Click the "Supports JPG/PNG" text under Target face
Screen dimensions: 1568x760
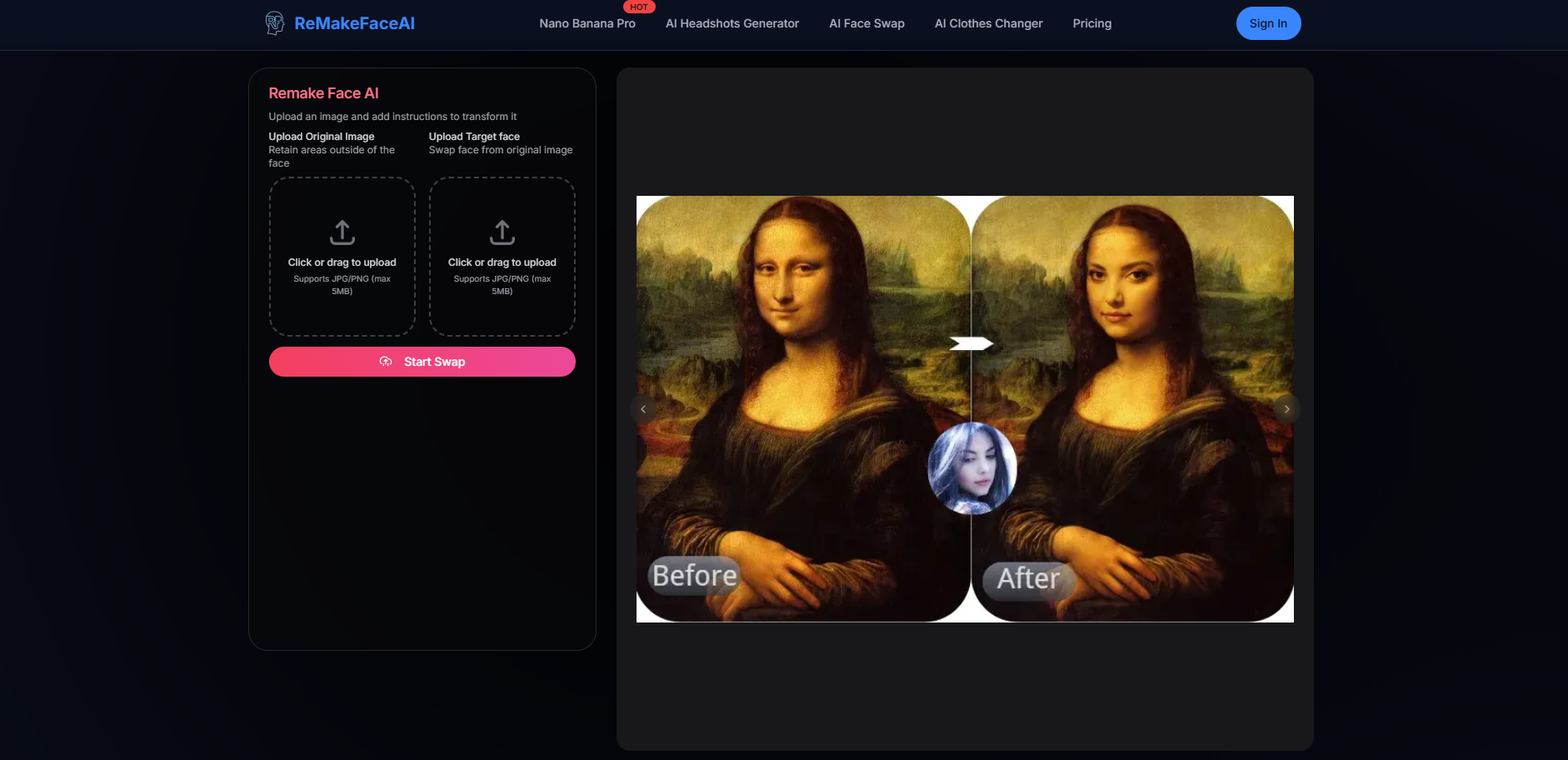(502, 285)
